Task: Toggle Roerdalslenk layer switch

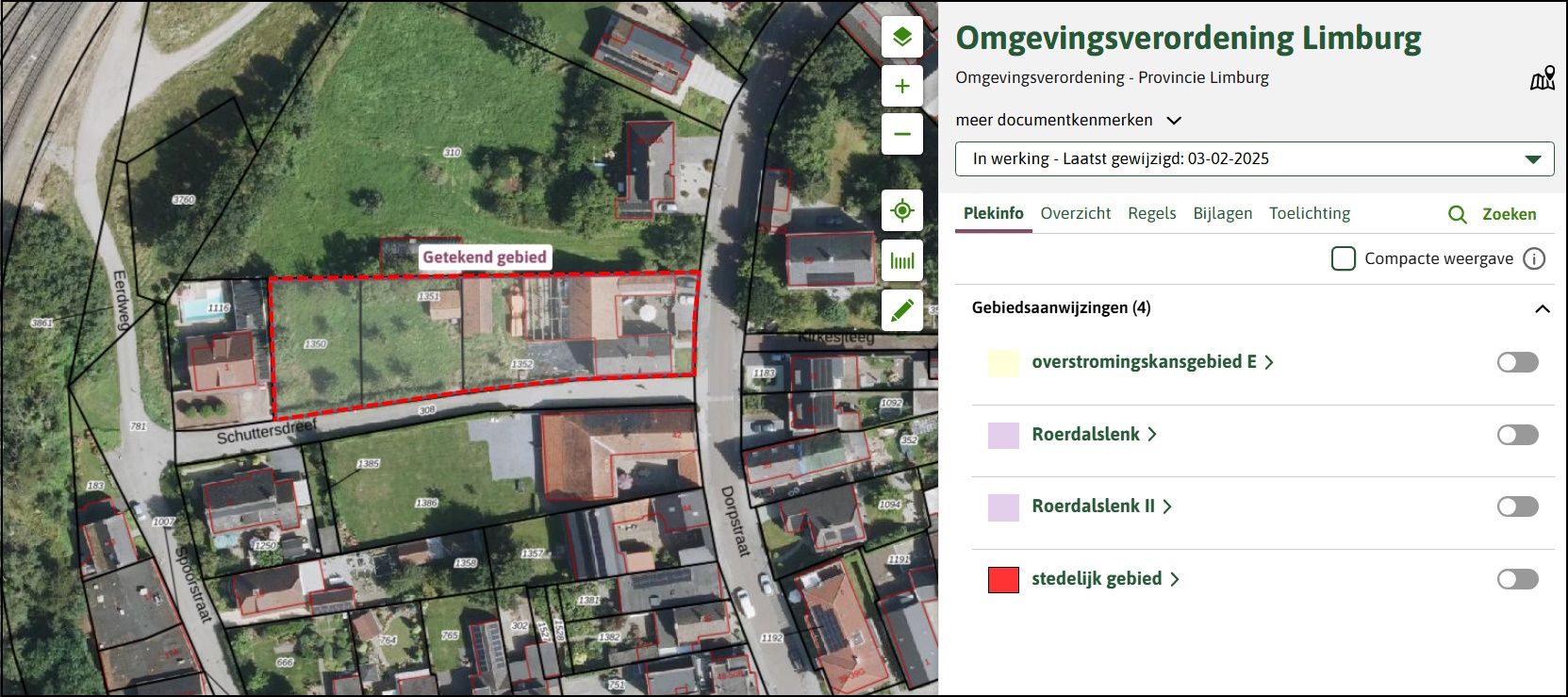Action: click(x=1518, y=435)
